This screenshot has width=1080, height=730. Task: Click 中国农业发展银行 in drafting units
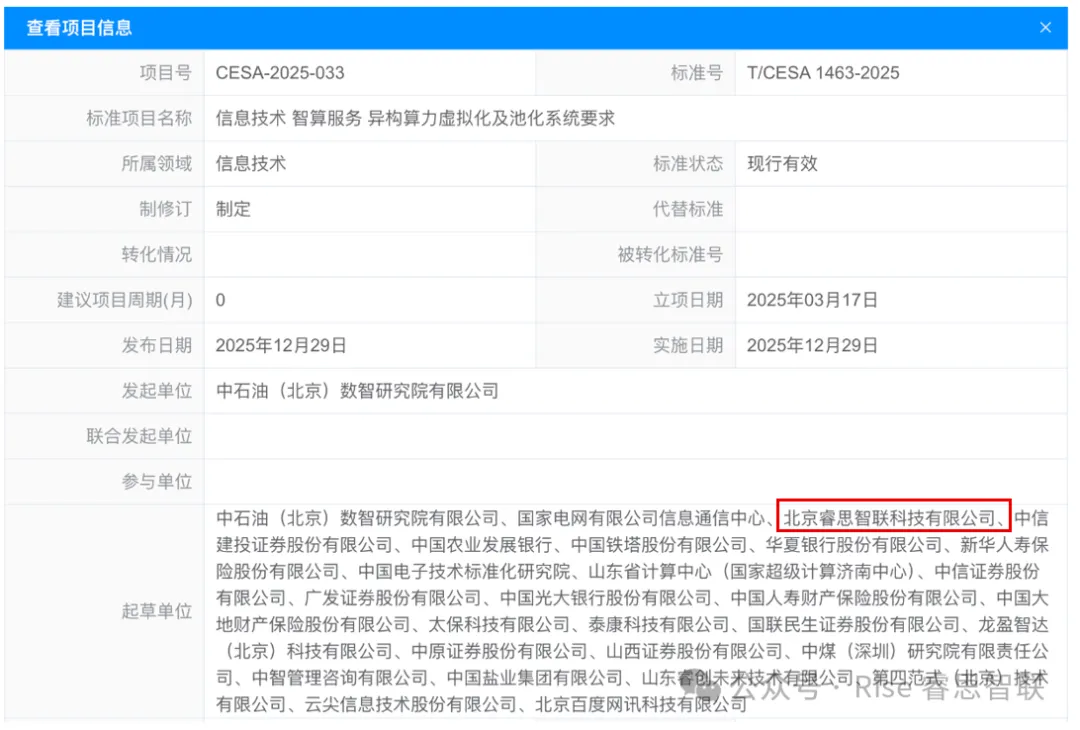coord(482,545)
